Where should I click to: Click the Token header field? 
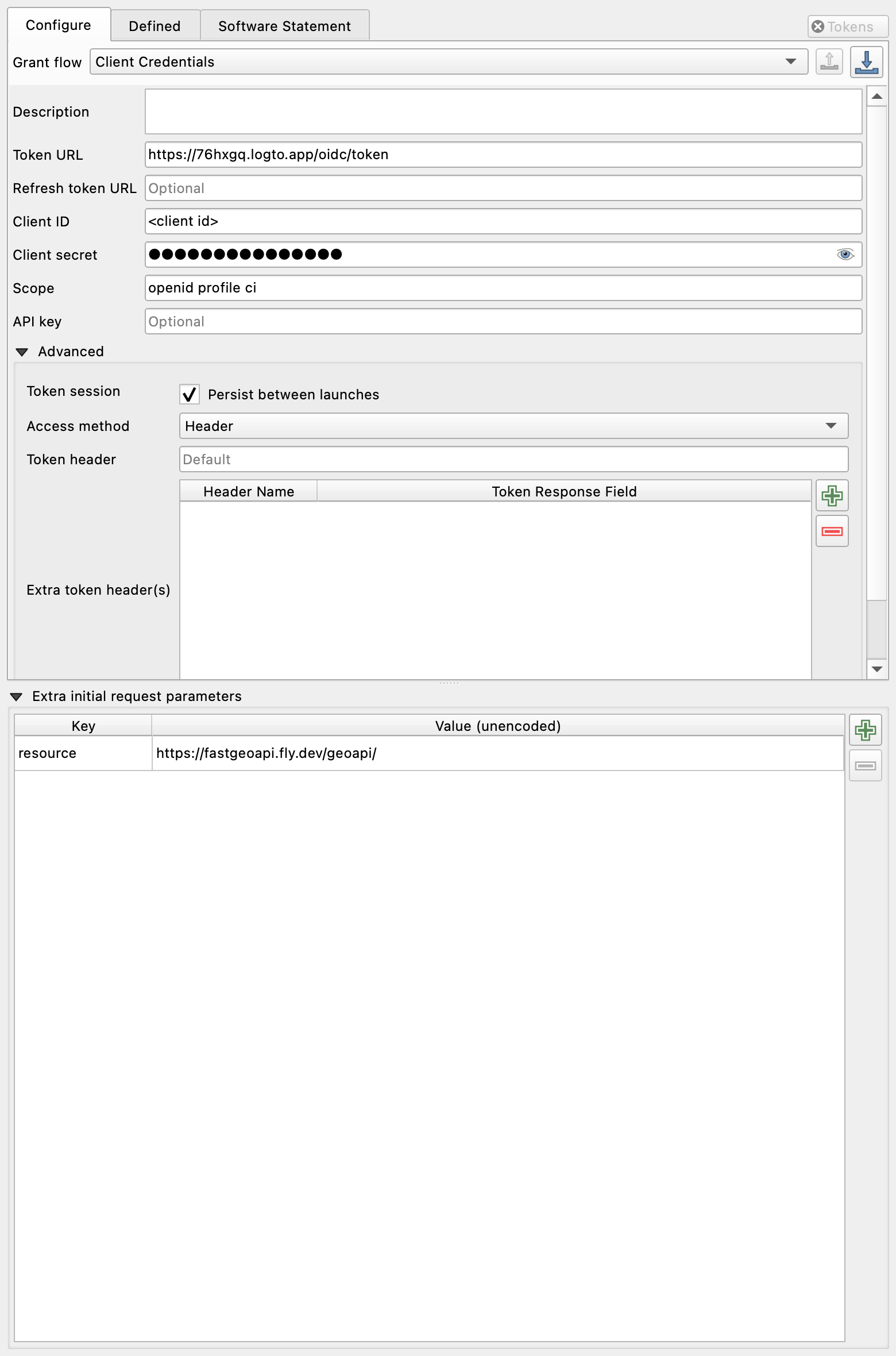pos(513,459)
